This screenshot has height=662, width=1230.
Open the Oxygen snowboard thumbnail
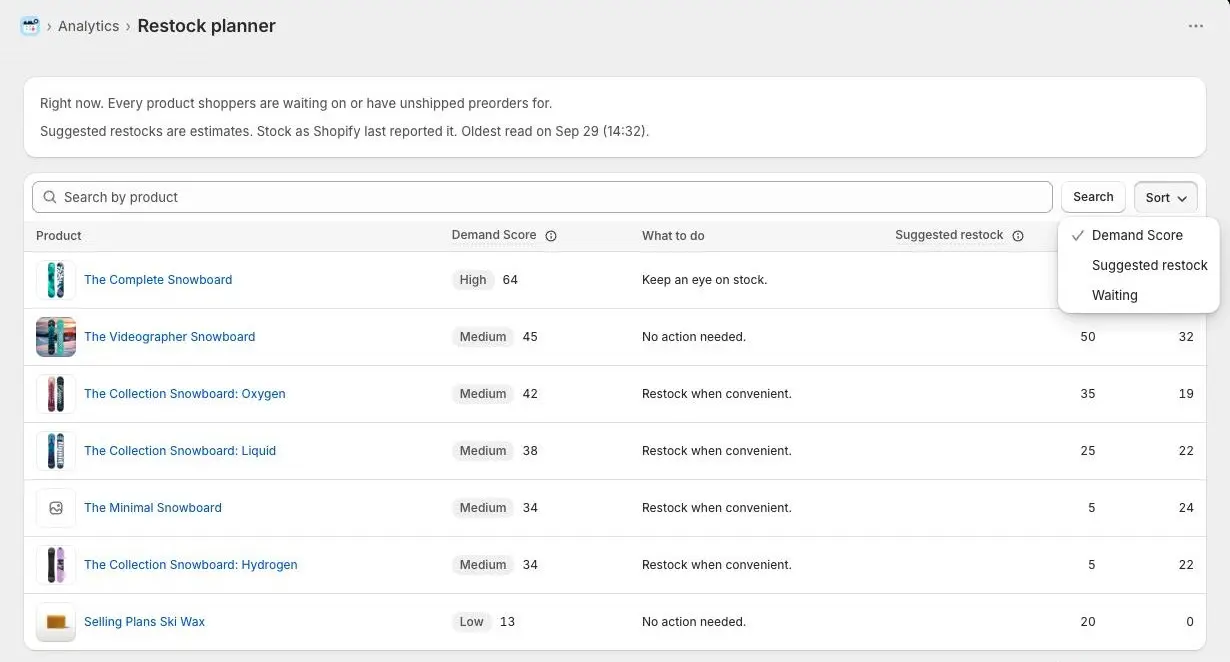56,394
